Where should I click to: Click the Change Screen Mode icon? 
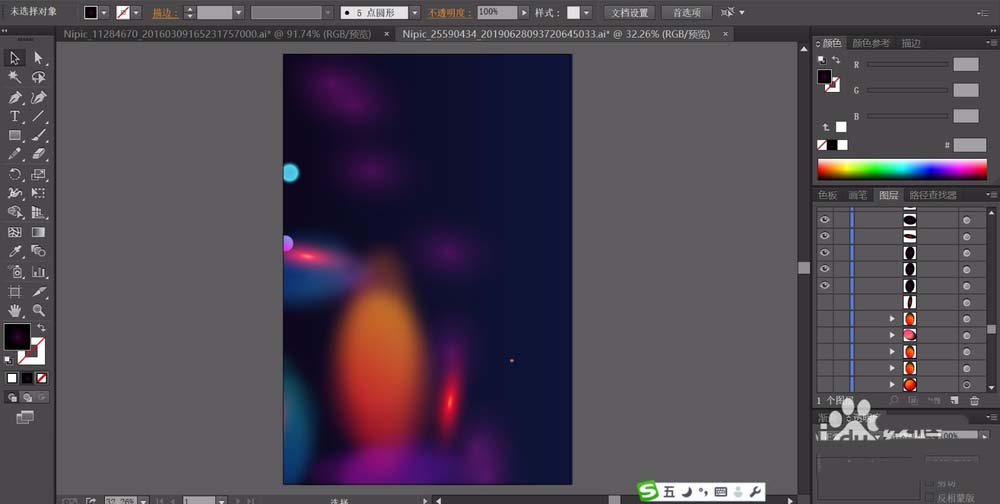point(25,417)
